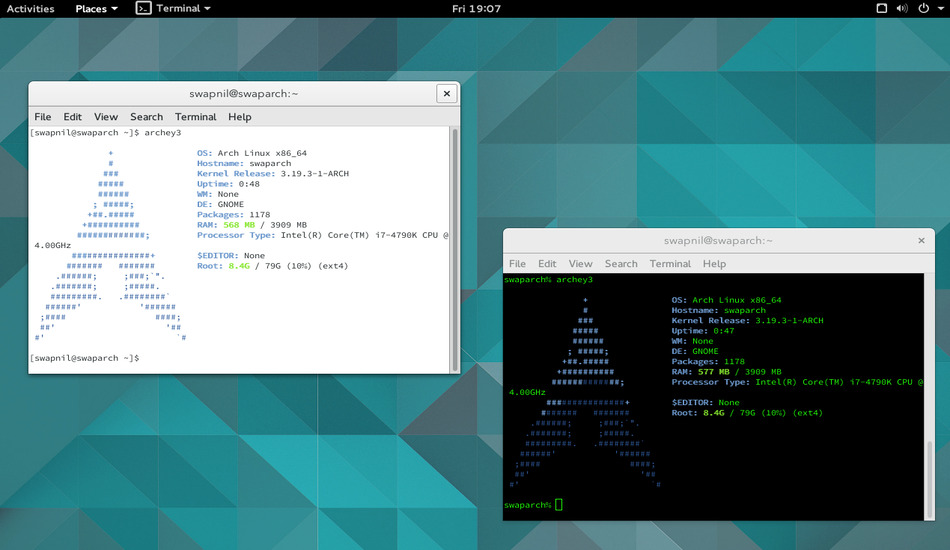Click 'Hostname: swaparch' in the black terminal
Viewport: 950px width, 550px height.
(718, 310)
